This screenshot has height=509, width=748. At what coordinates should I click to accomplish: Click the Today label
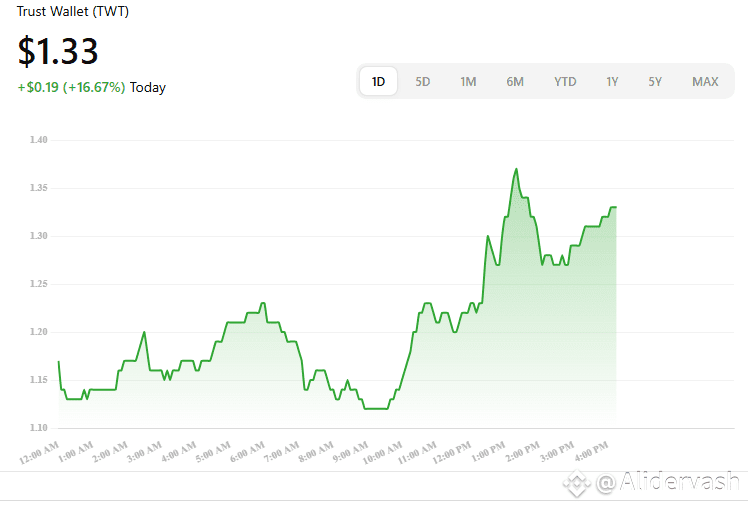click(x=148, y=88)
